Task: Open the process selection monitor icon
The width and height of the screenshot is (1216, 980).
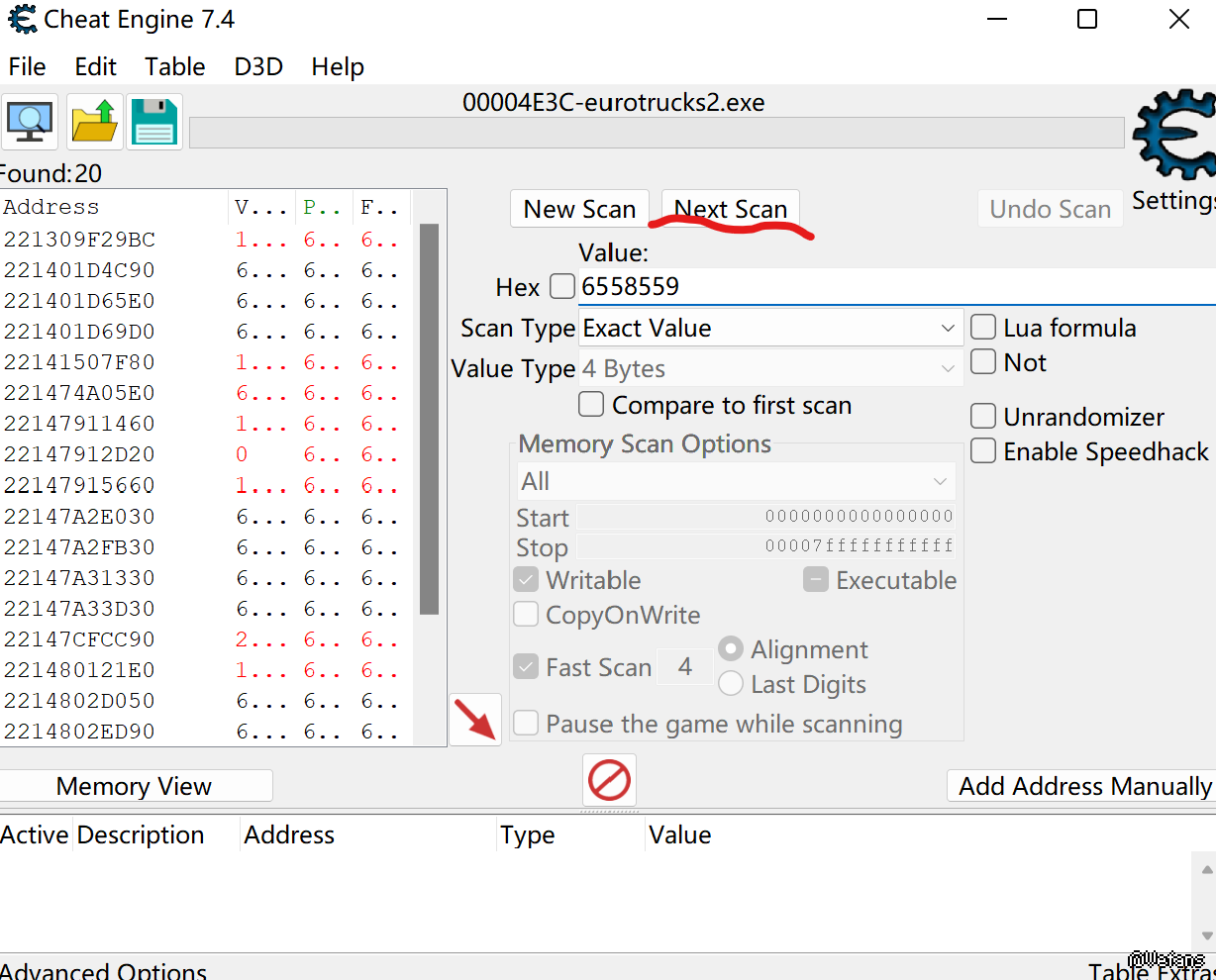Action: 30,122
